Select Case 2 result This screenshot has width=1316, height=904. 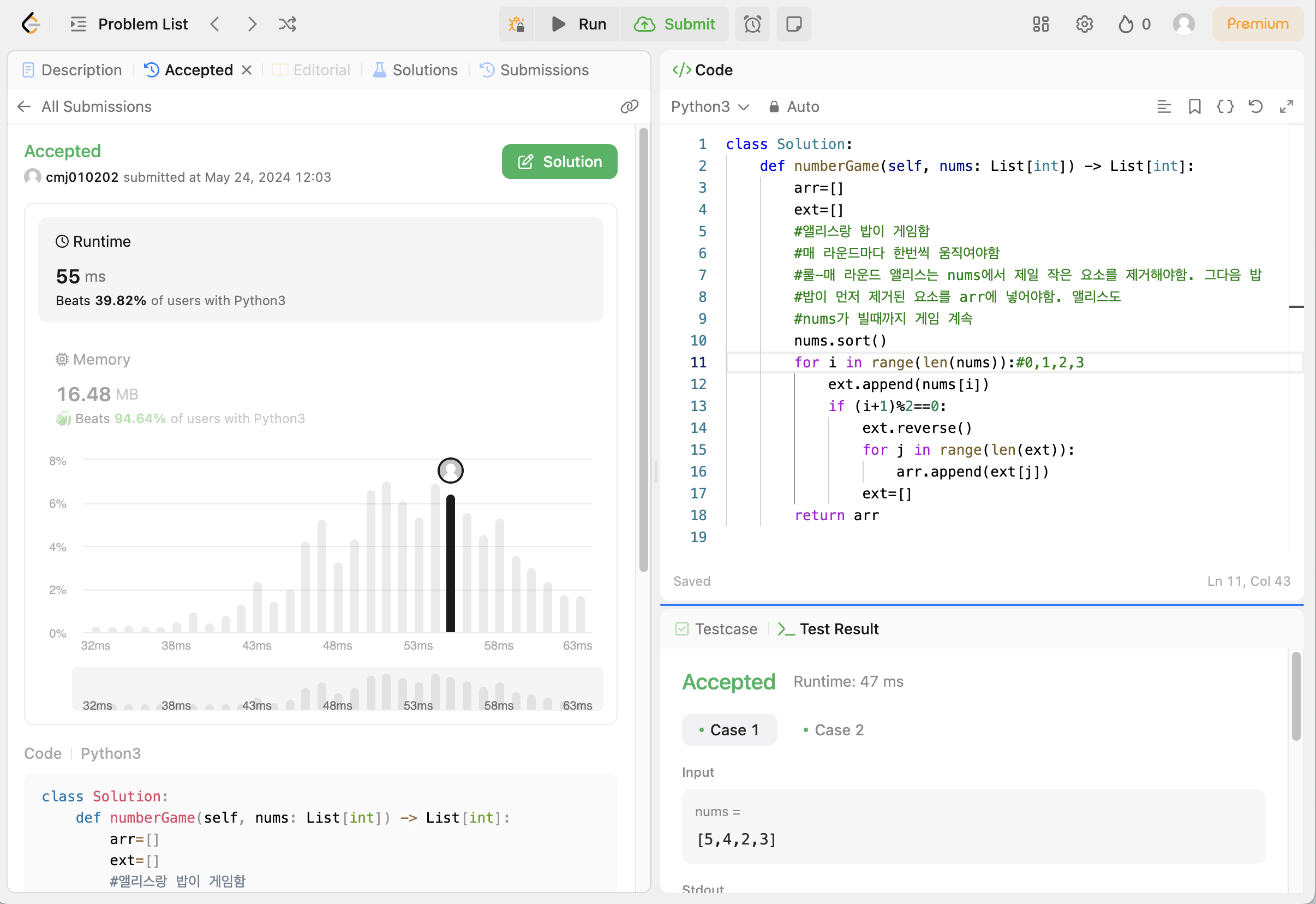pyautogui.click(x=833, y=729)
